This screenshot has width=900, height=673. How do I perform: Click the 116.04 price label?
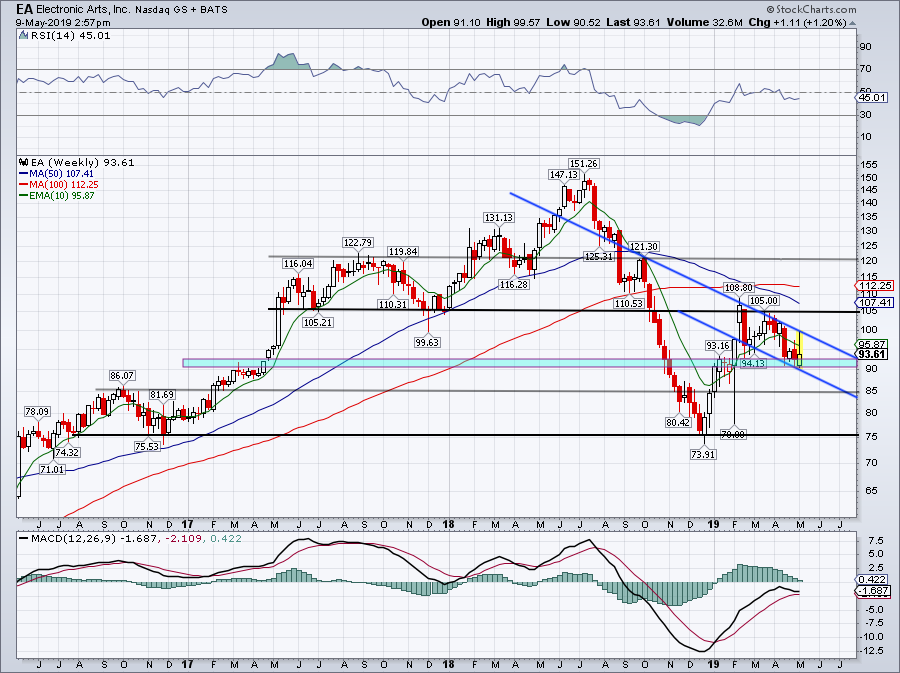pyautogui.click(x=298, y=263)
